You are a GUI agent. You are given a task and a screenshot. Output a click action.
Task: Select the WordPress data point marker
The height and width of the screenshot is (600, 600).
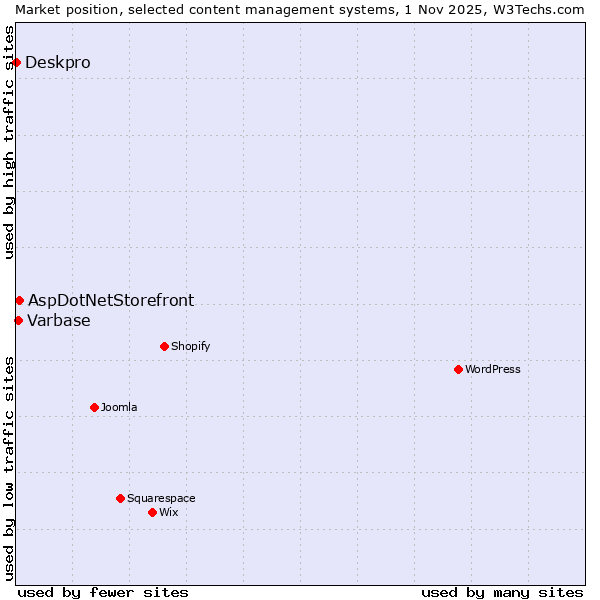pyautogui.click(x=458, y=369)
